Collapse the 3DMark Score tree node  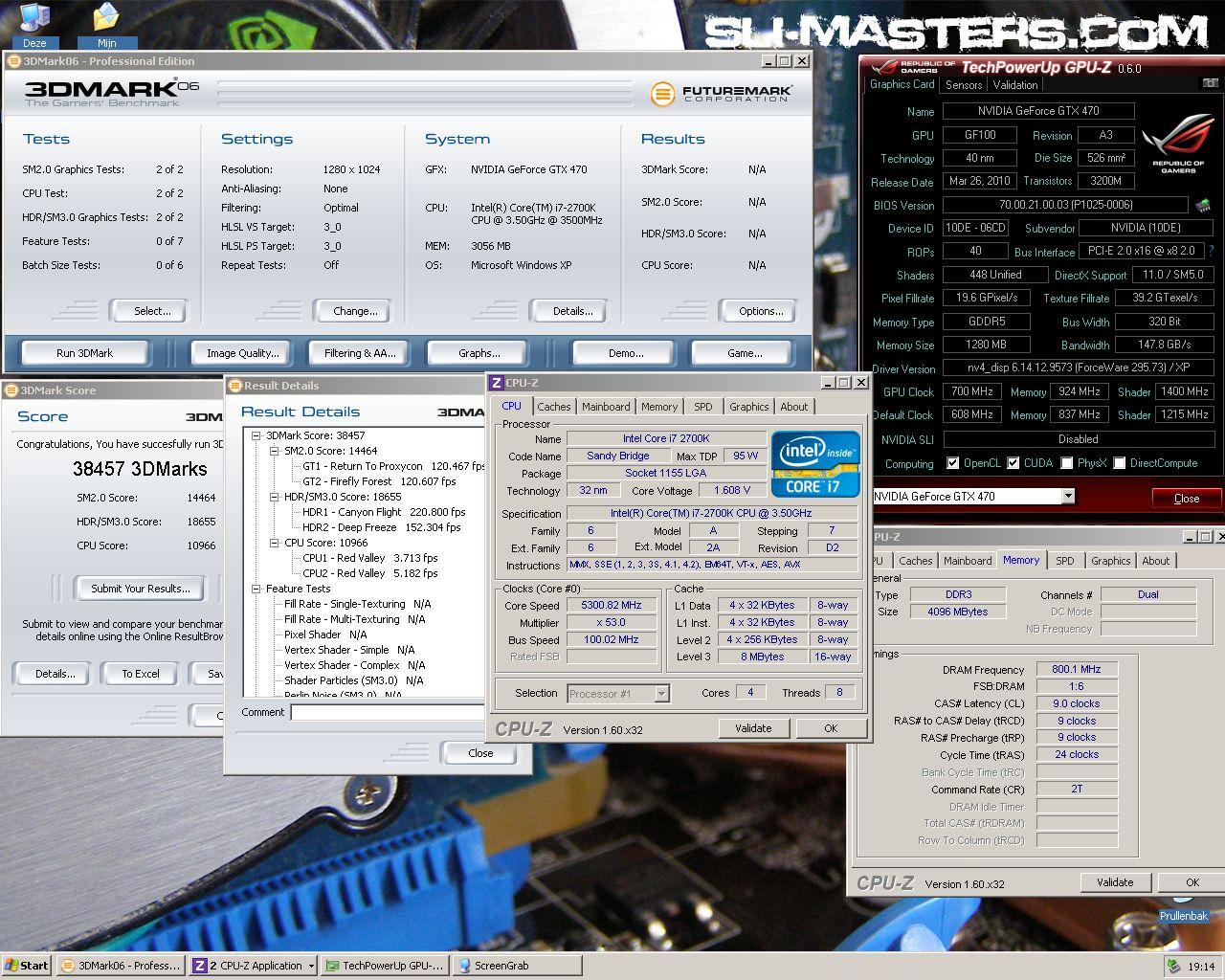pos(256,435)
